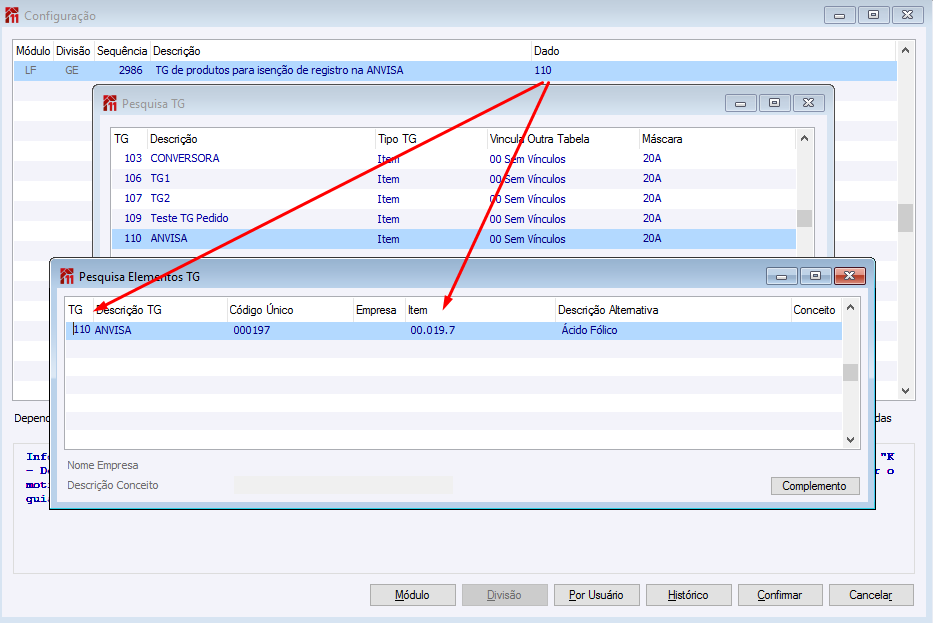Click the Configuração window app icon

12,15
